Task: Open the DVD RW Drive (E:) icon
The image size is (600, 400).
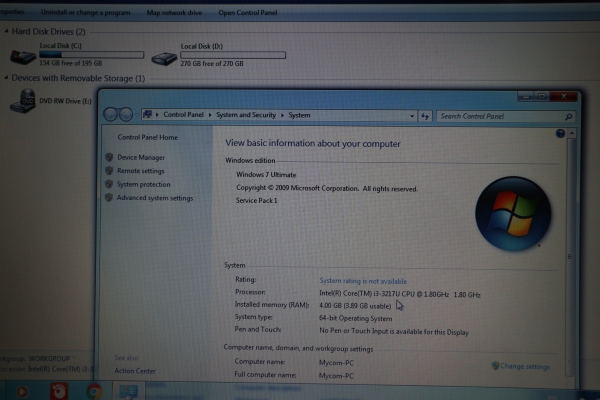Action: [23, 101]
